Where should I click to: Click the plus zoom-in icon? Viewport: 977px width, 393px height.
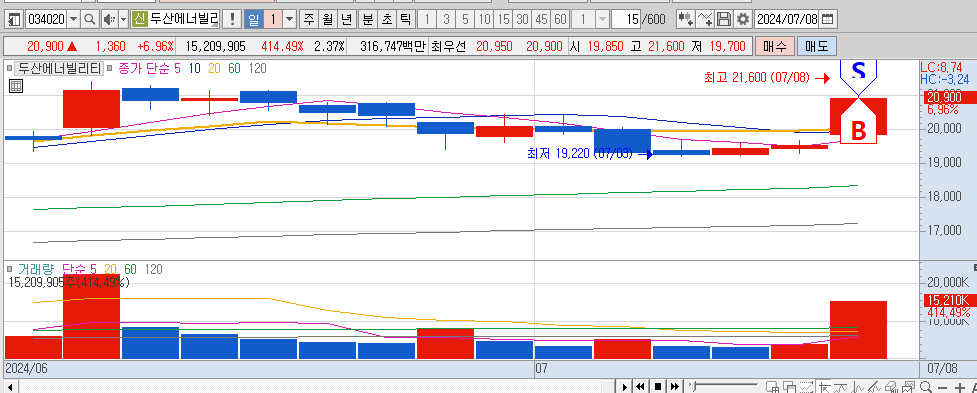[x=960, y=387]
